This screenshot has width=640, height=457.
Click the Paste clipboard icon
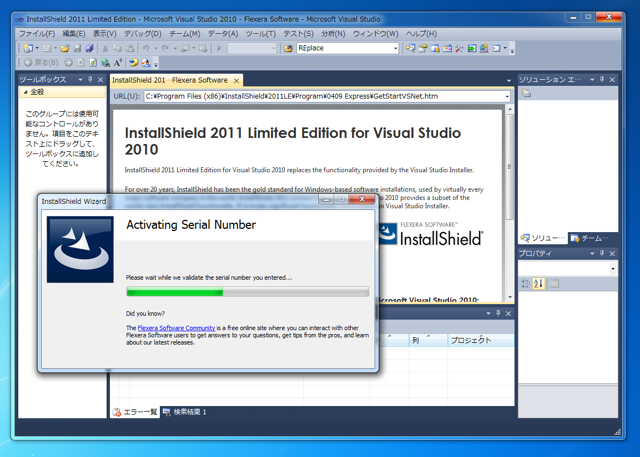(x=130, y=49)
